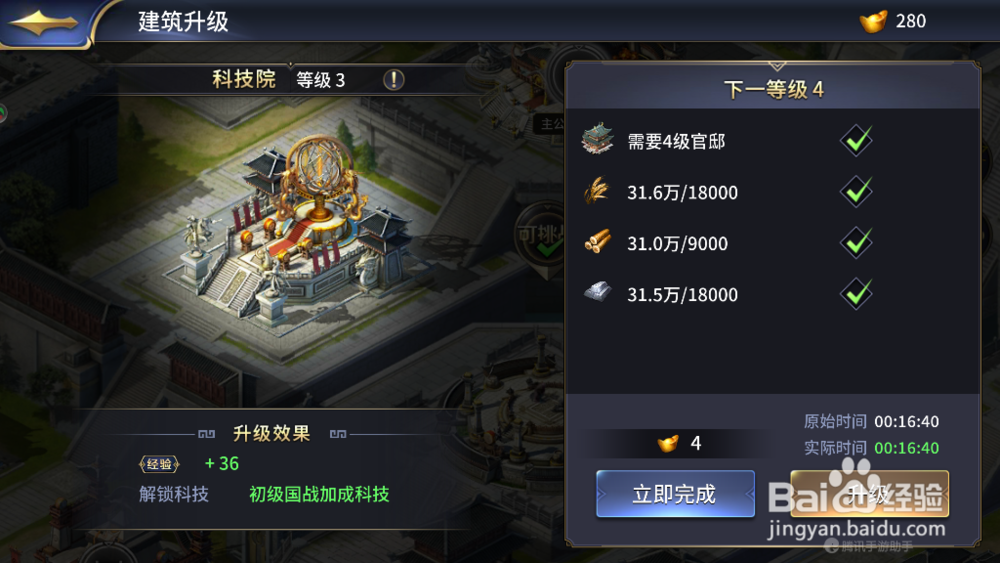Screen dimensions: 1000x563
Task: Click checkmark next to 31.6万/18000 grain
Action: click(857, 191)
